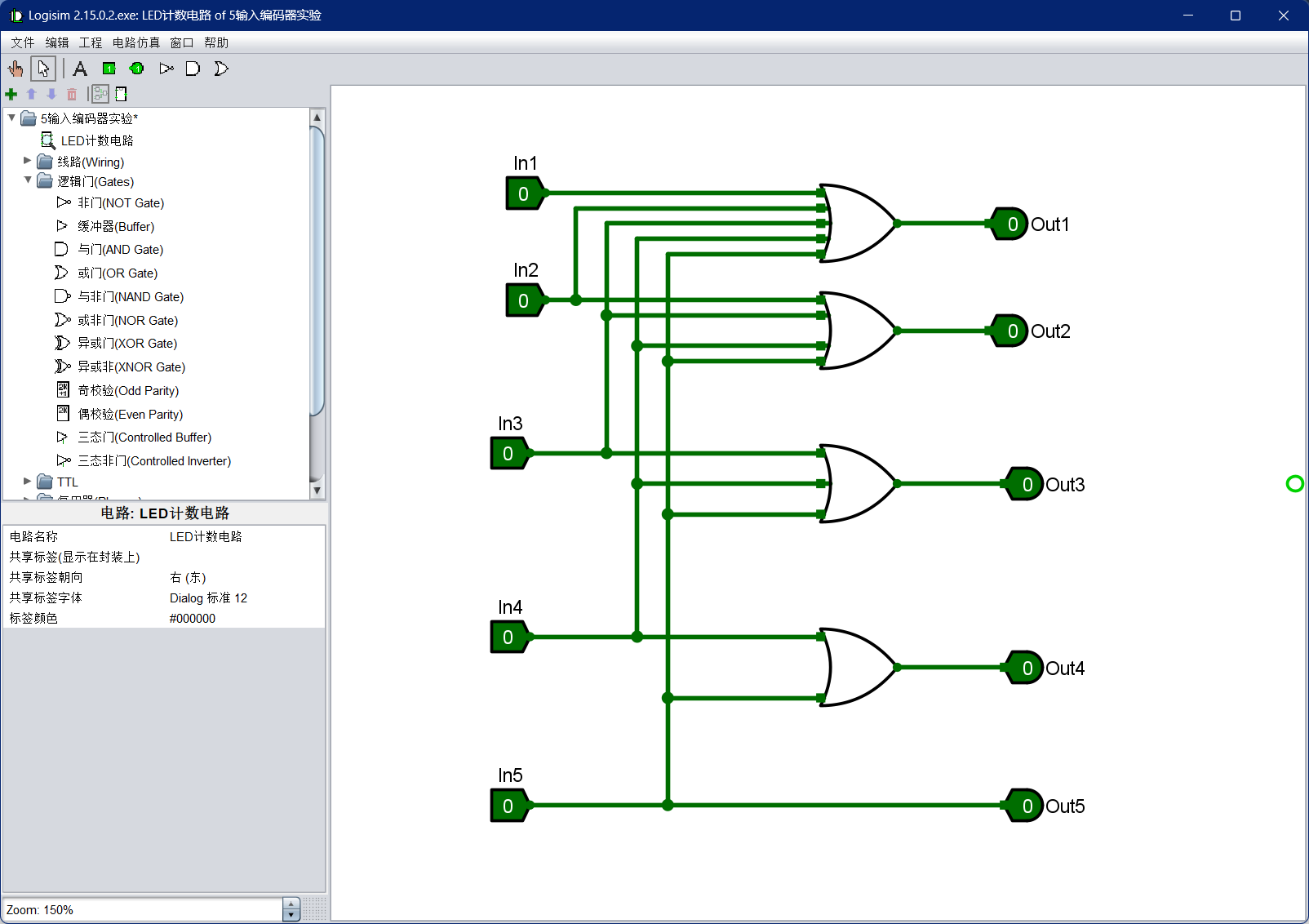Select output pin Out3 on canvas
Image resolution: width=1309 pixels, height=924 pixels.
click(1024, 484)
